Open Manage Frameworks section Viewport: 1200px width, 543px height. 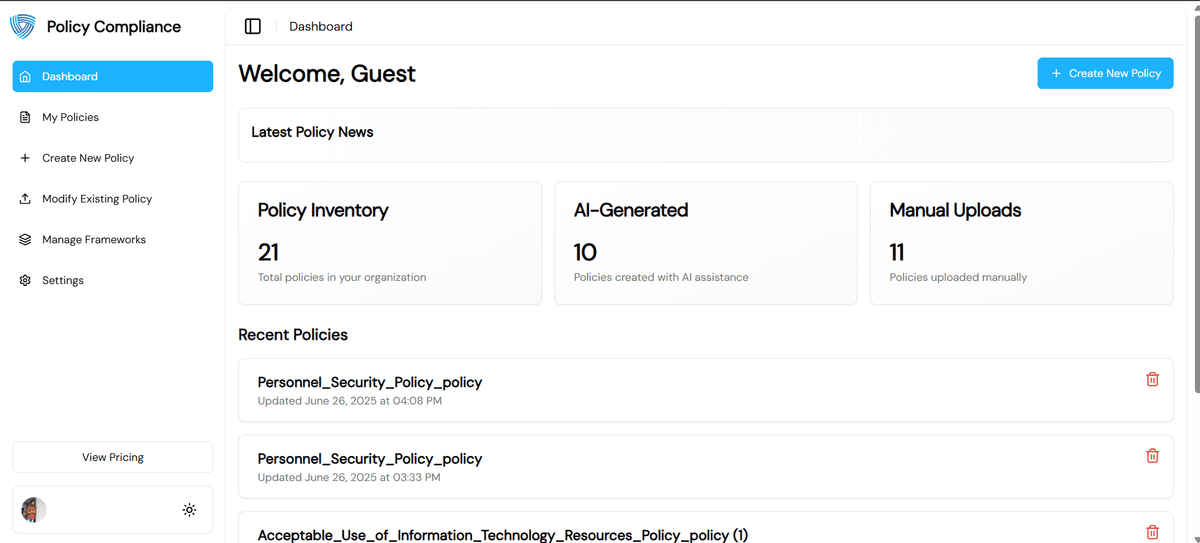click(94, 240)
